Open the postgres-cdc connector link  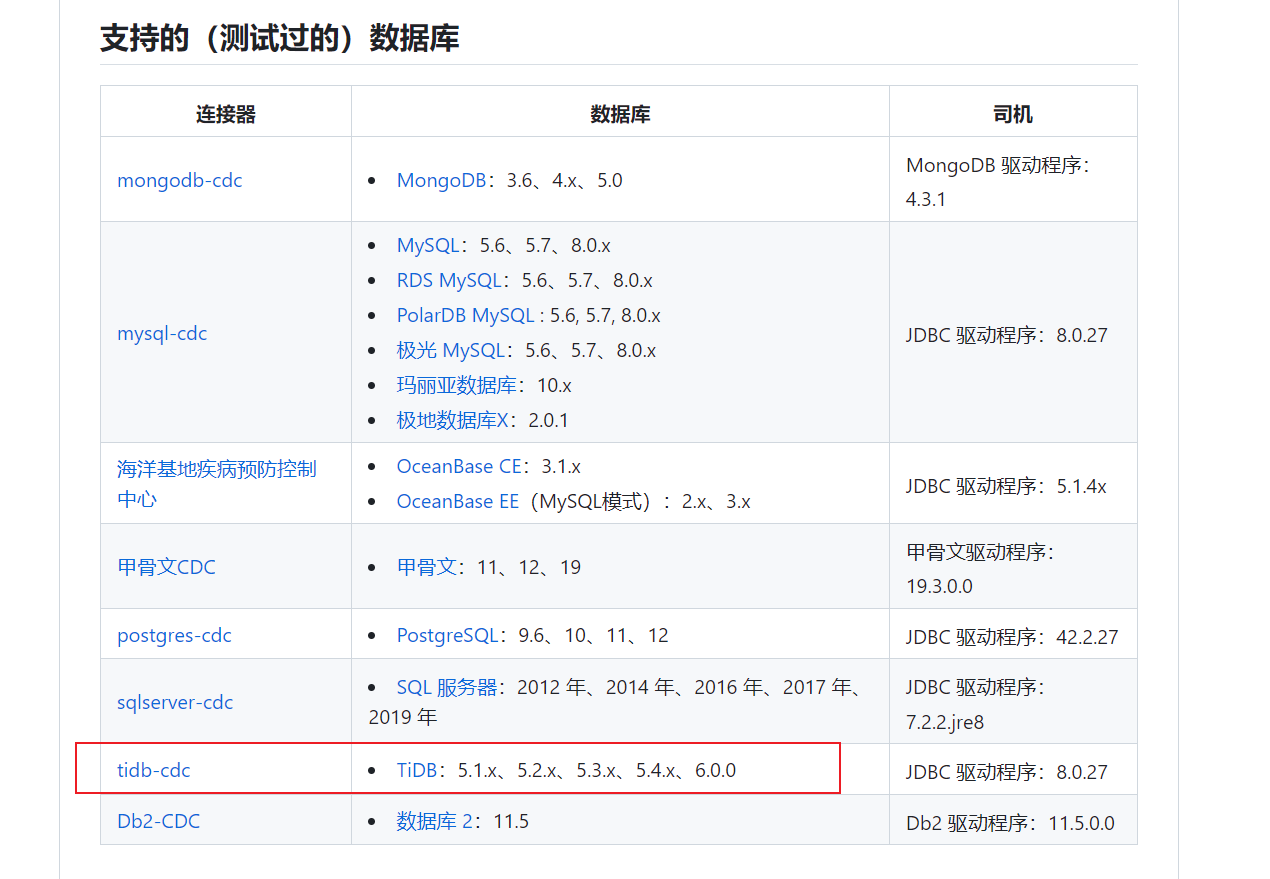174,635
